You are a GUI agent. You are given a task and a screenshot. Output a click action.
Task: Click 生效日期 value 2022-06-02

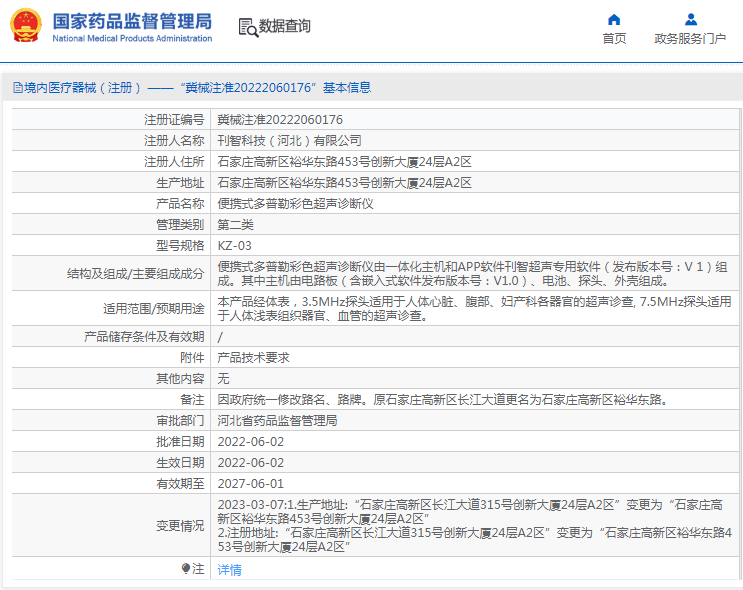(251, 463)
